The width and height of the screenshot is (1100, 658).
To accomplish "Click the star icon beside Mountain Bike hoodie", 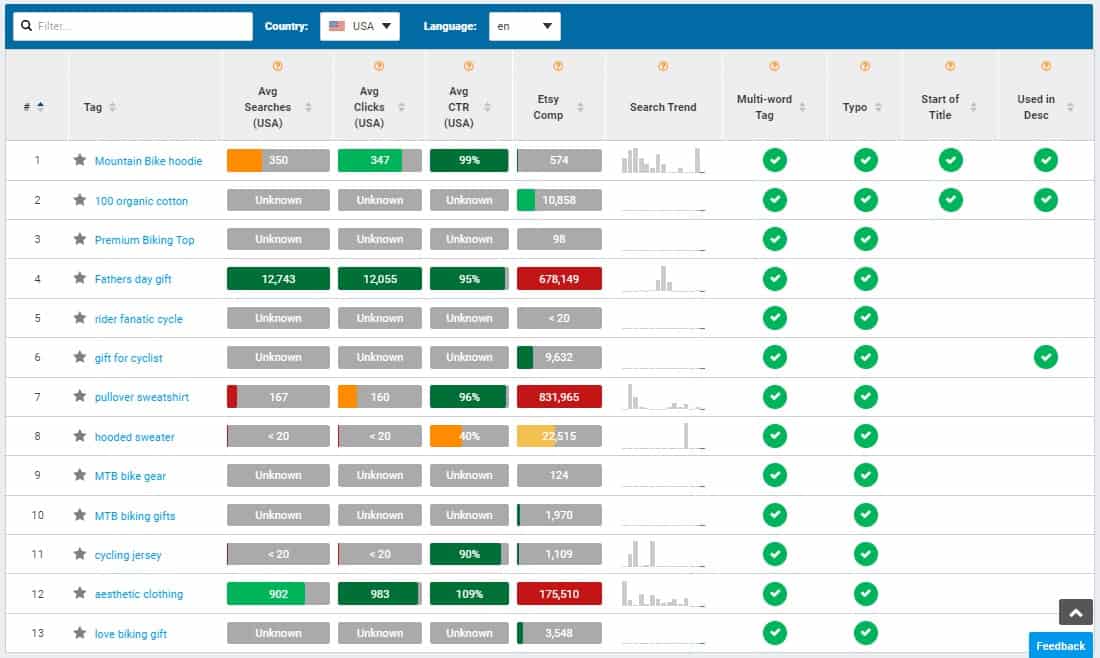I will click(x=80, y=160).
